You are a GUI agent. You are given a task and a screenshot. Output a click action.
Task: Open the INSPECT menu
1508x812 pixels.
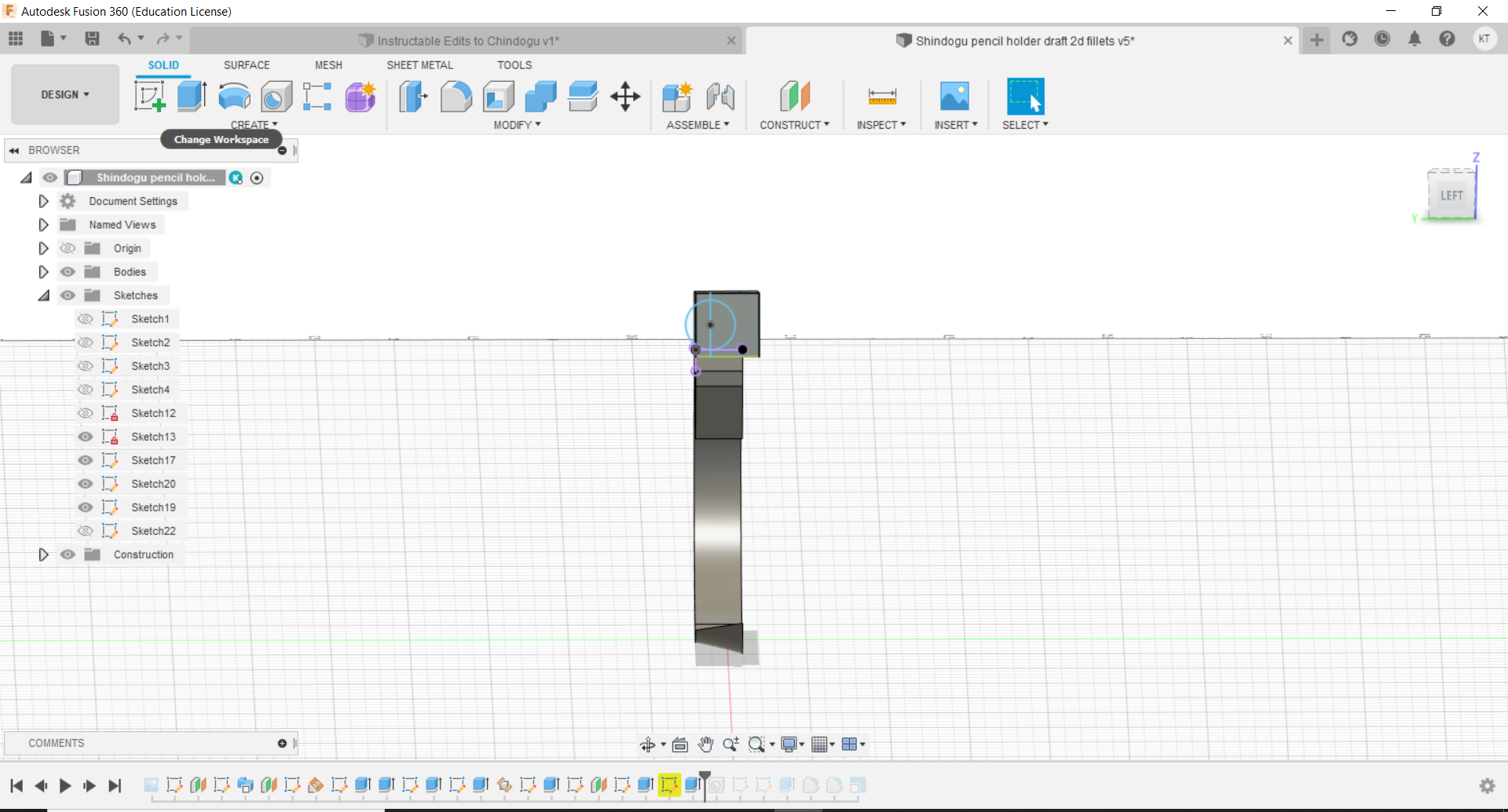pyautogui.click(x=881, y=125)
